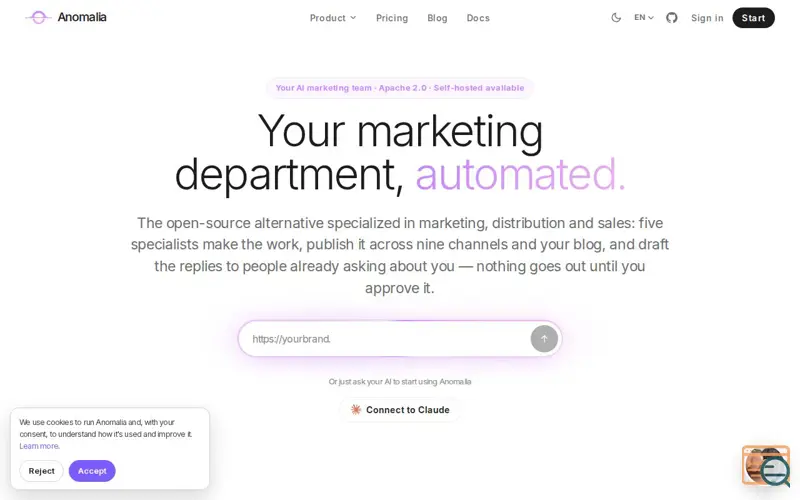The height and width of the screenshot is (500, 800).
Task: Click the Apache 2.0 self-hosted badge
Action: coord(399,88)
